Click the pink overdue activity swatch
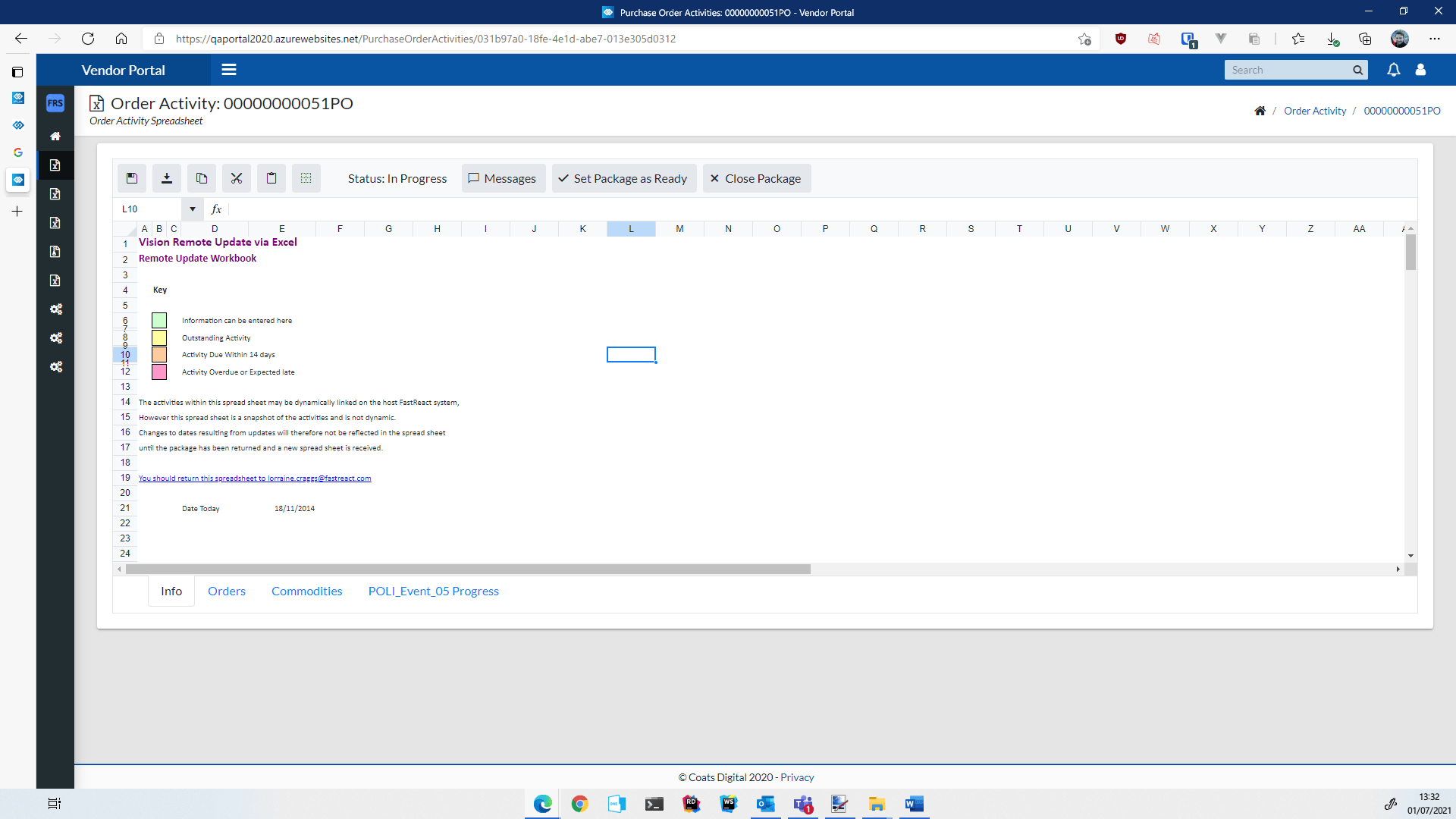Screen dimensions: 1456x819 pos(159,372)
